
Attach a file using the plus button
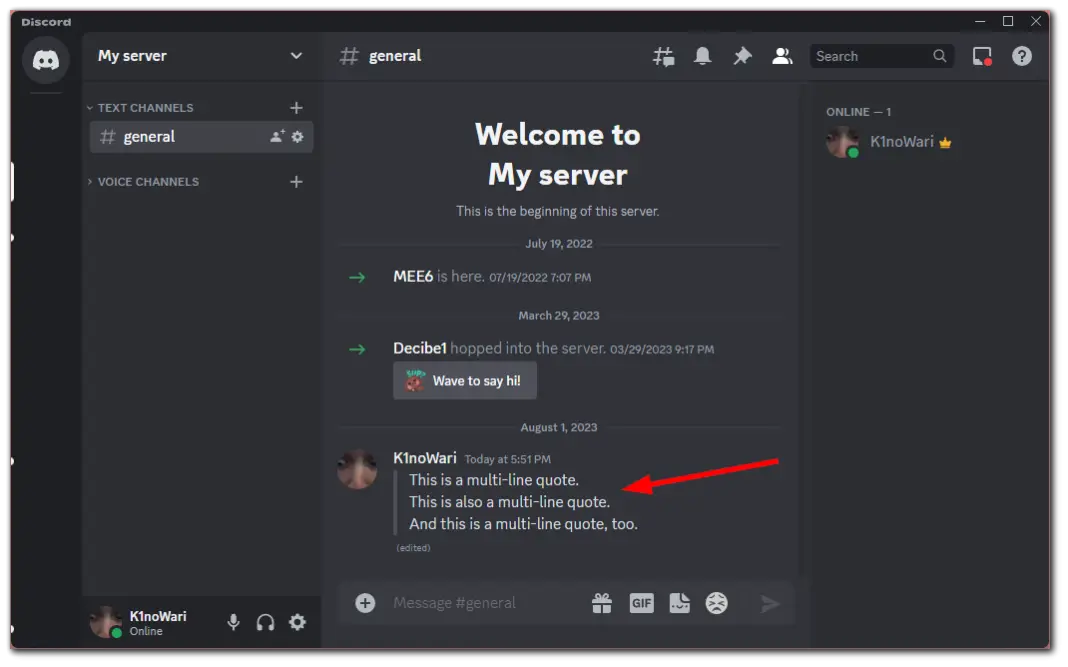(x=364, y=602)
